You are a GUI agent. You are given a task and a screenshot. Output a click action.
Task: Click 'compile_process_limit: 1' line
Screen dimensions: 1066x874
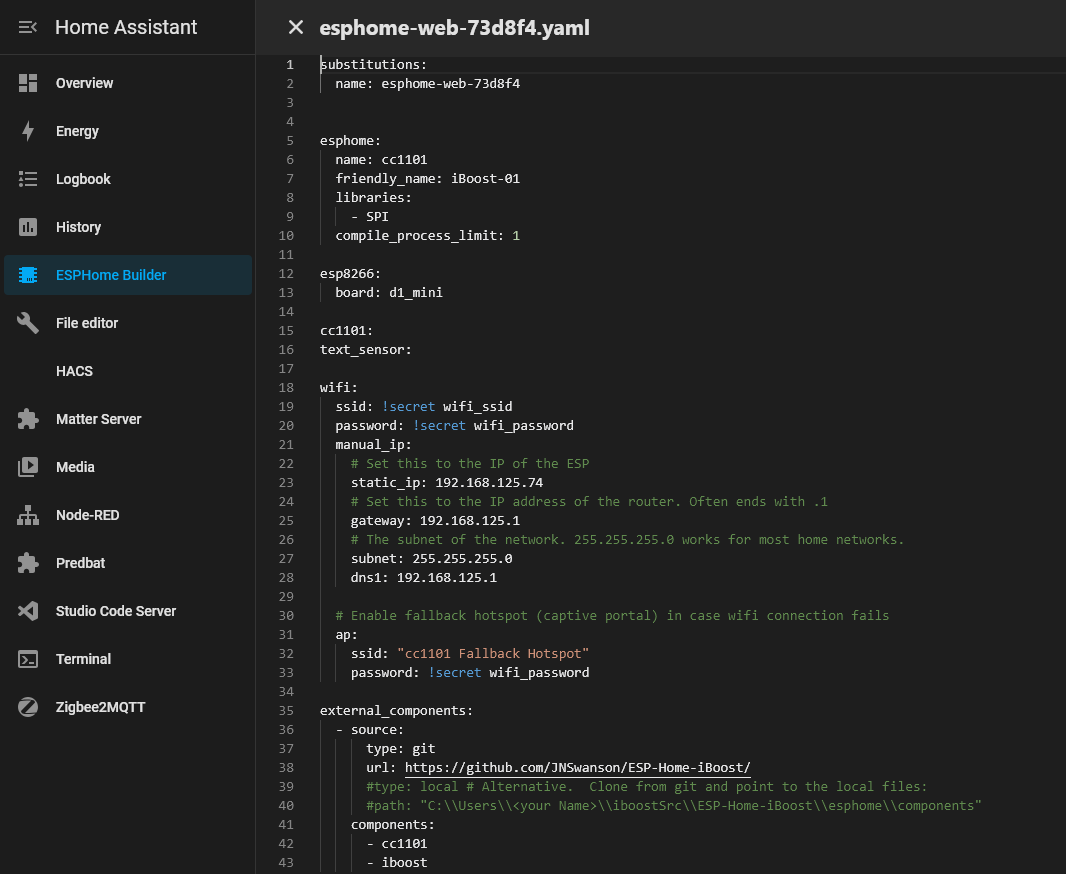pos(428,236)
